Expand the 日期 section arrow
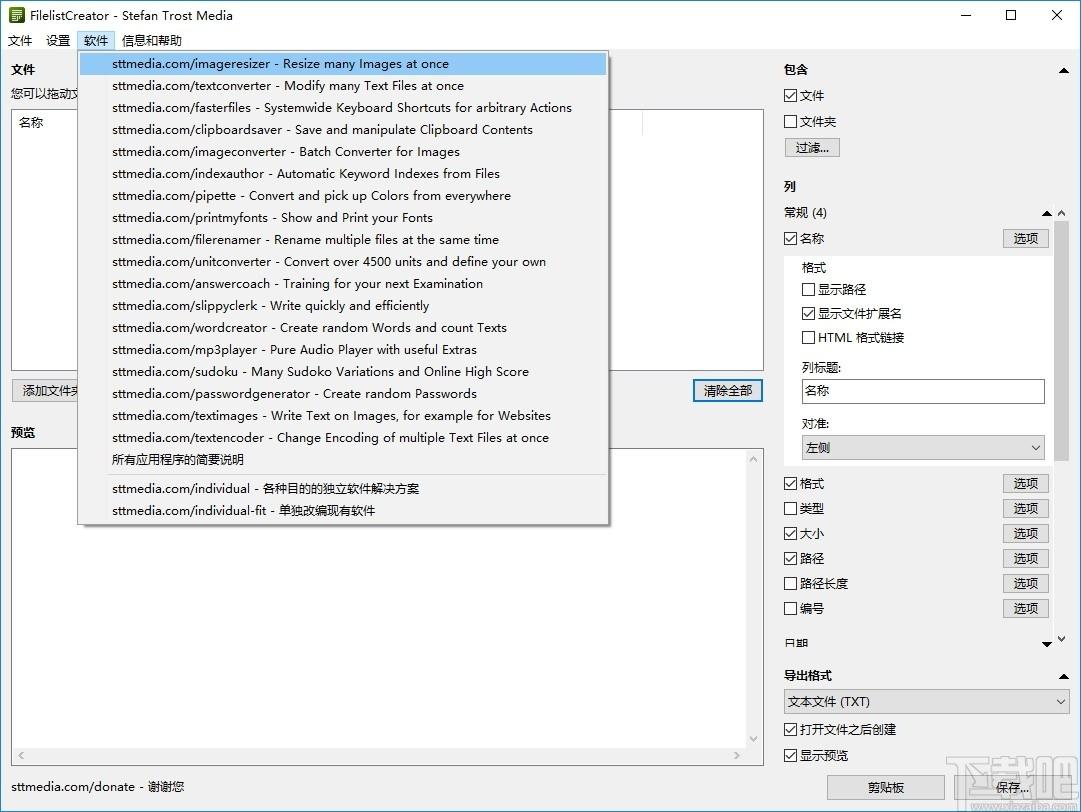This screenshot has width=1081, height=812. coord(1047,644)
